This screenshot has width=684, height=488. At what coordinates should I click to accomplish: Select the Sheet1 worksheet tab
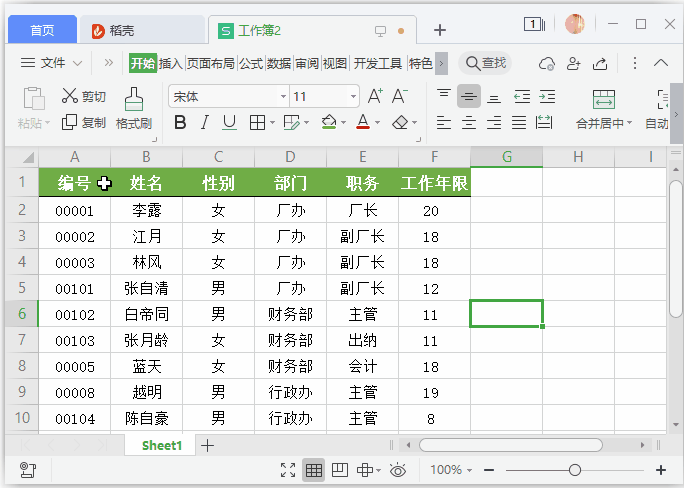click(x=161, y=445)
